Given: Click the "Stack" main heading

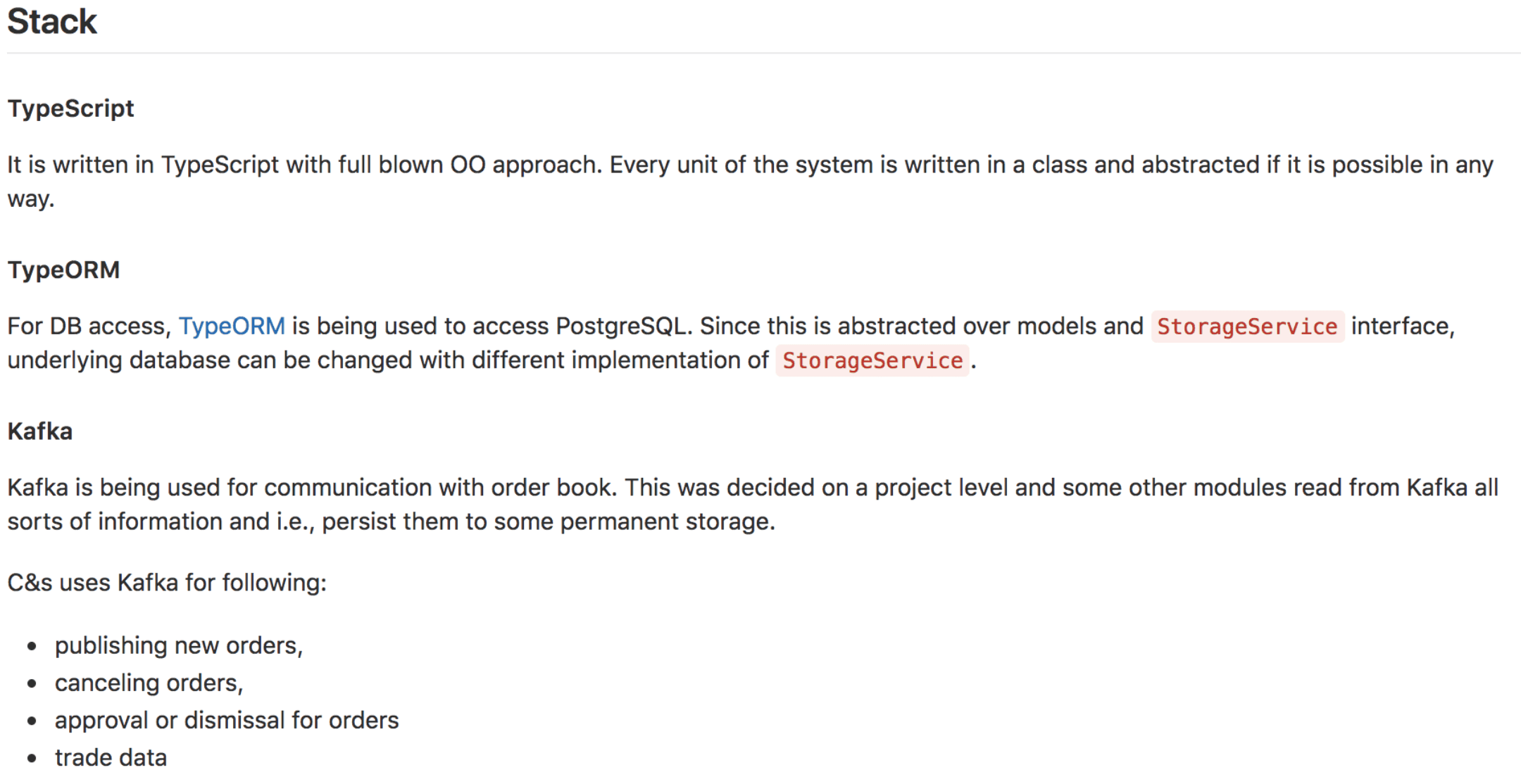Looking at the screenshot, I should (x=52, y=21).
